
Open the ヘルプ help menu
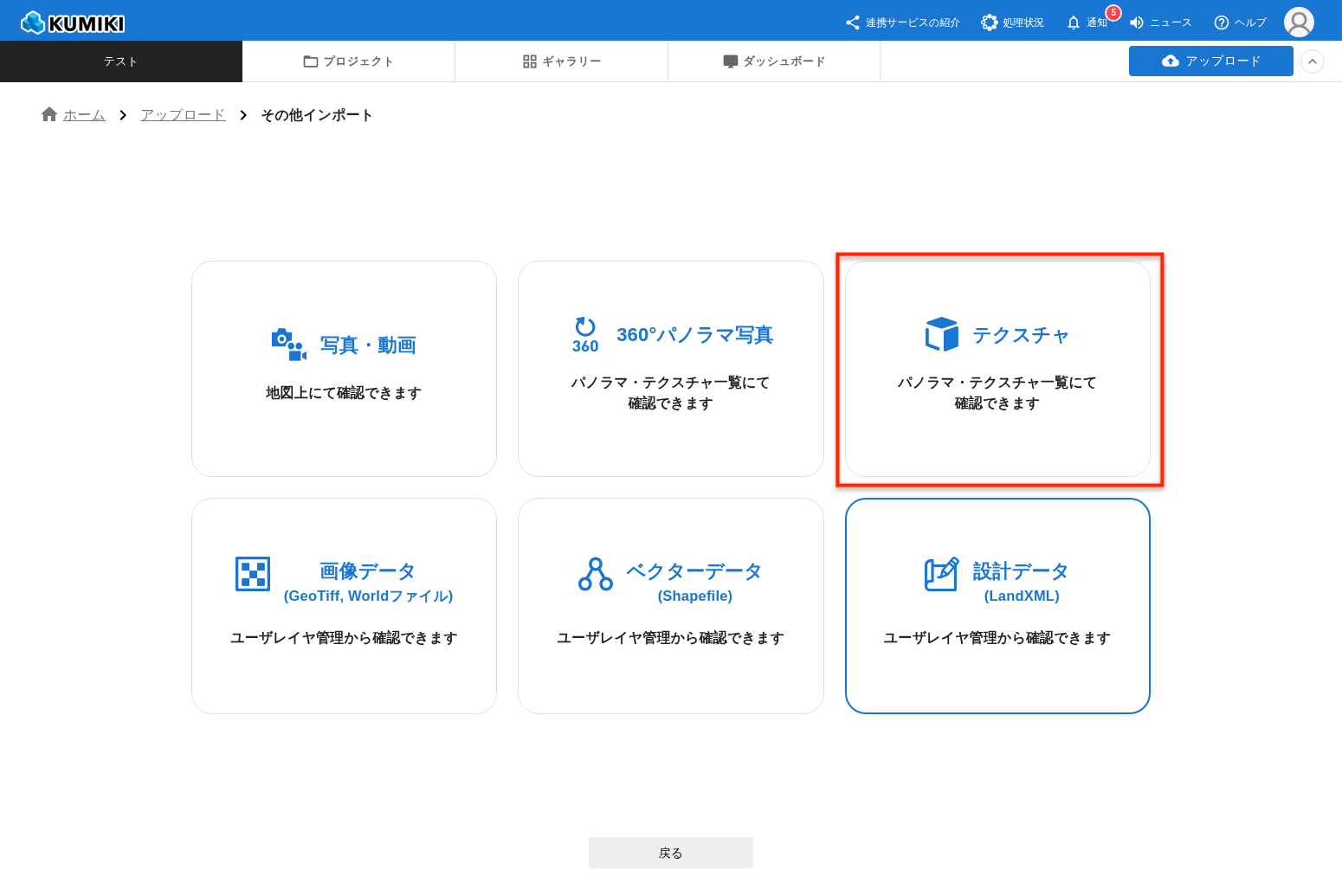tap(1240, 23)
